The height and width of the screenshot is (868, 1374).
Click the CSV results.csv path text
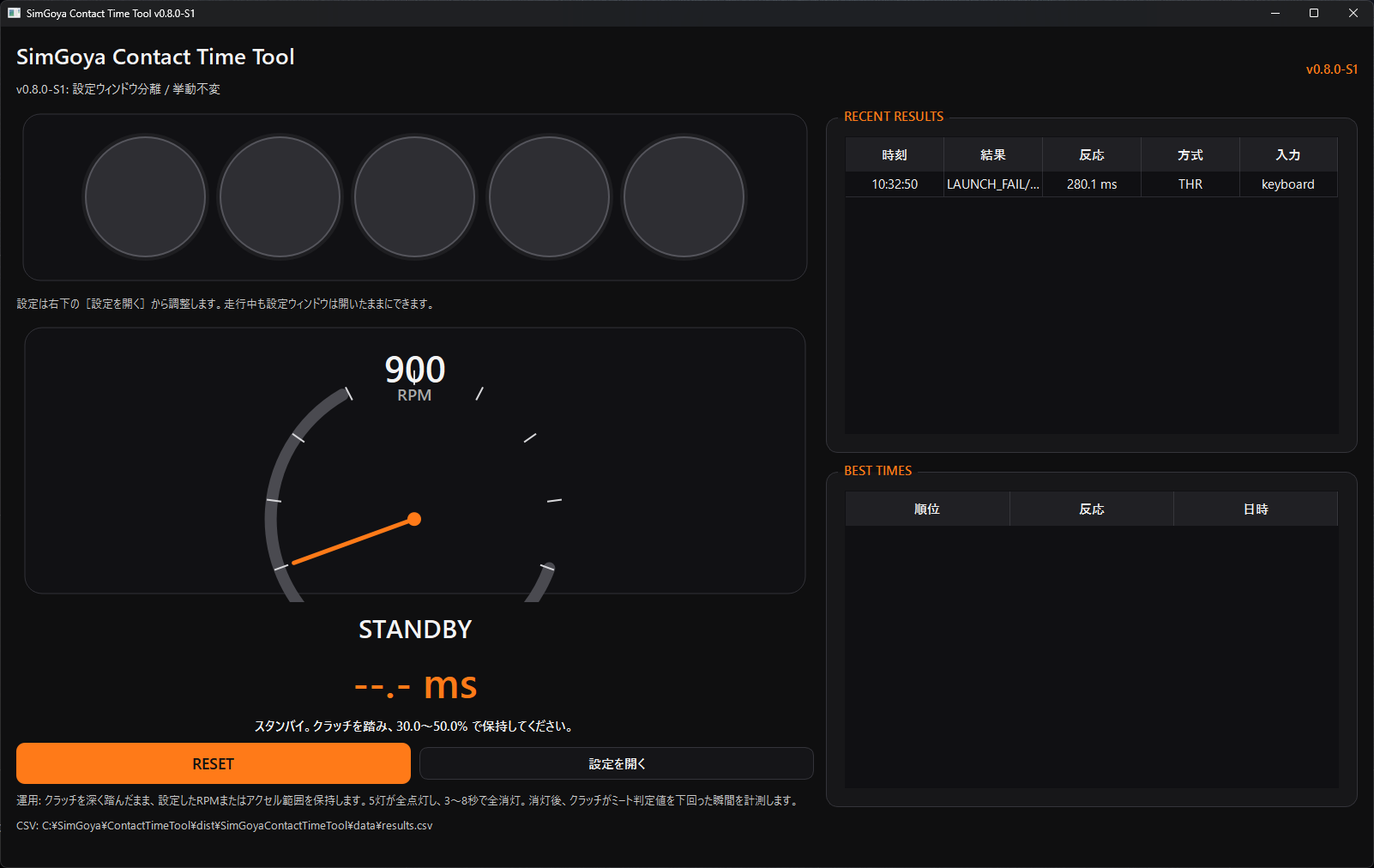[225, 826]
